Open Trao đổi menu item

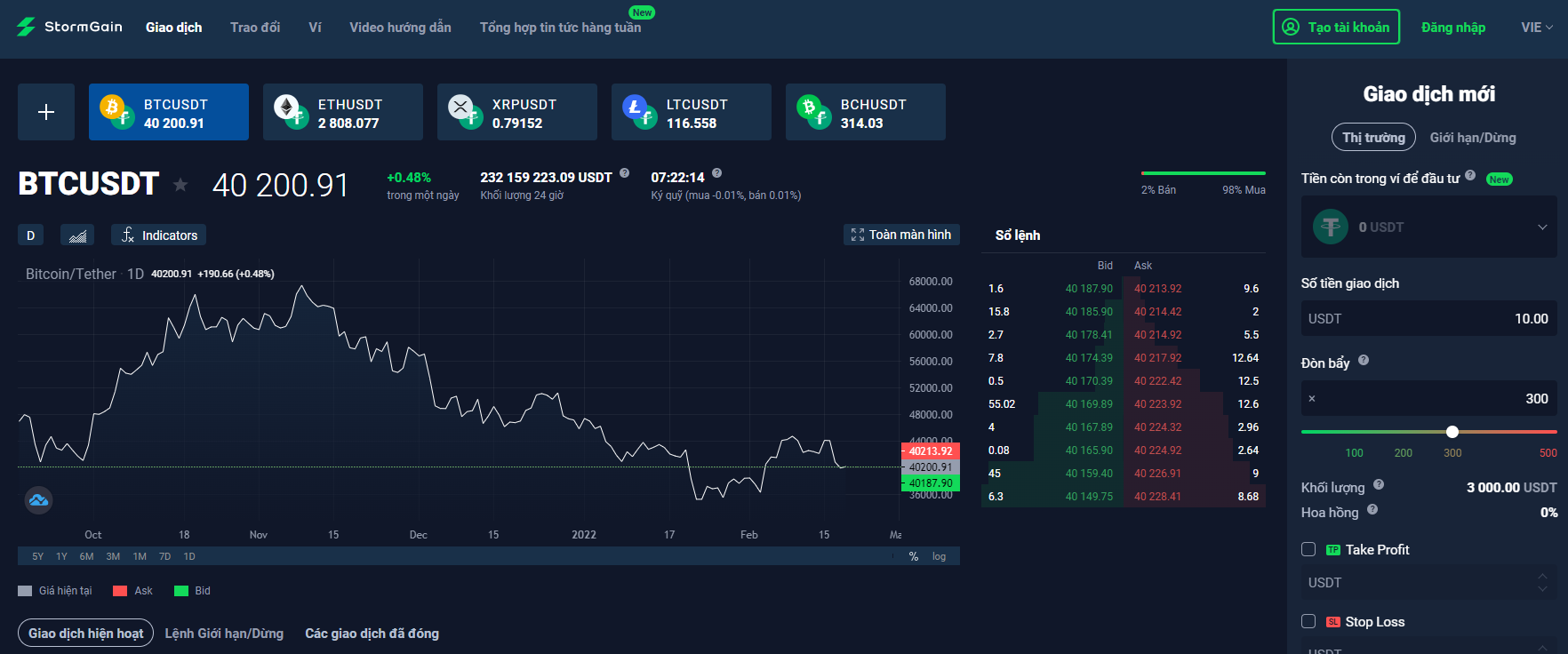pyautogui.click(x=255, y=28)
